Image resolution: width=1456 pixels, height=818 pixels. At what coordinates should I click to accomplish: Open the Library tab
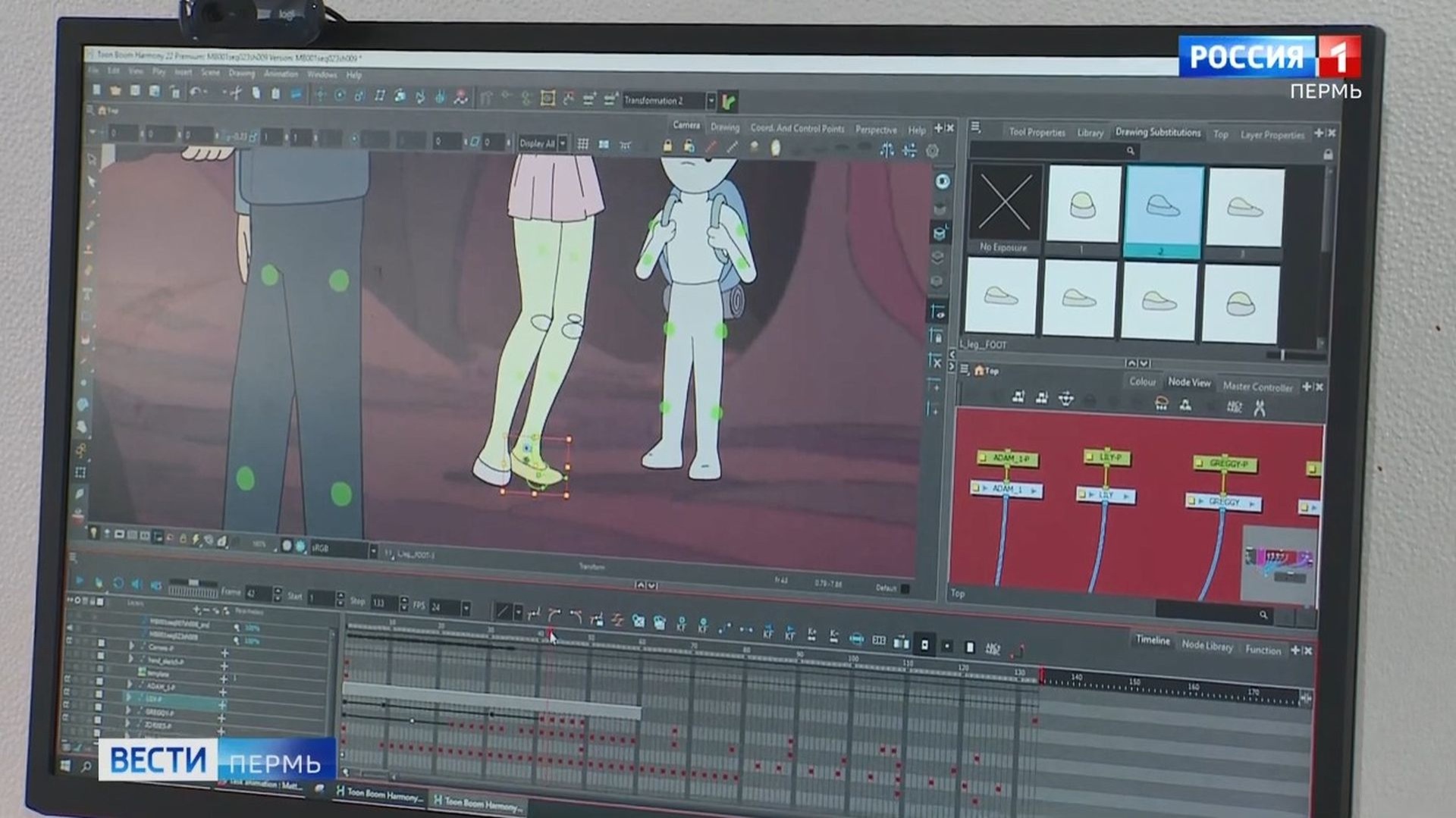[1090, 133]
